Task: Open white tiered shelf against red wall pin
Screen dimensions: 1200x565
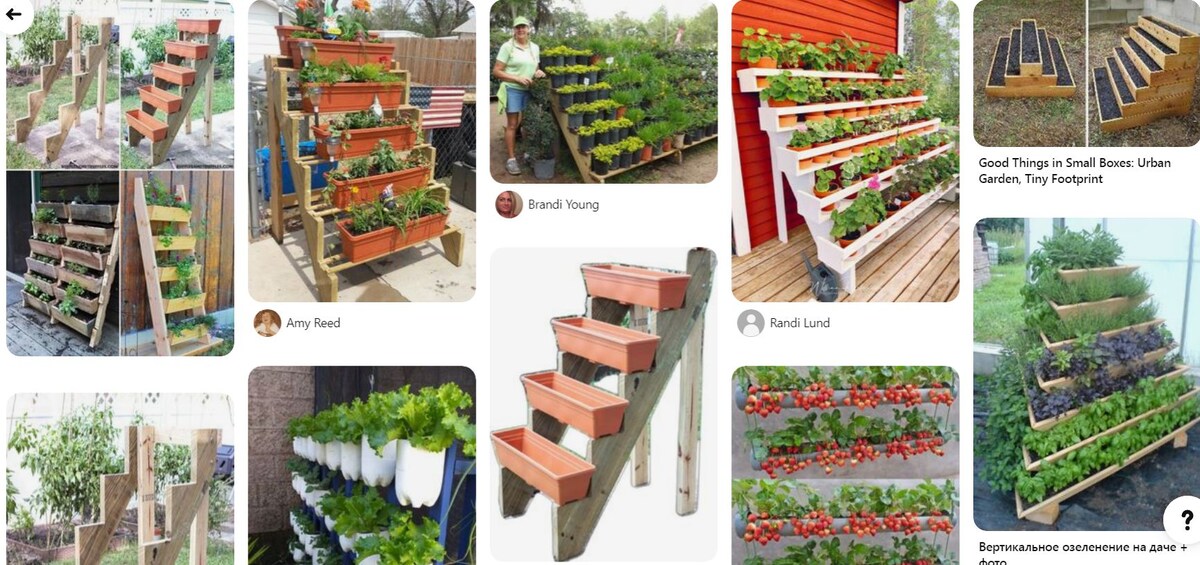Action: pyautogui.click(x=845, y=151)
